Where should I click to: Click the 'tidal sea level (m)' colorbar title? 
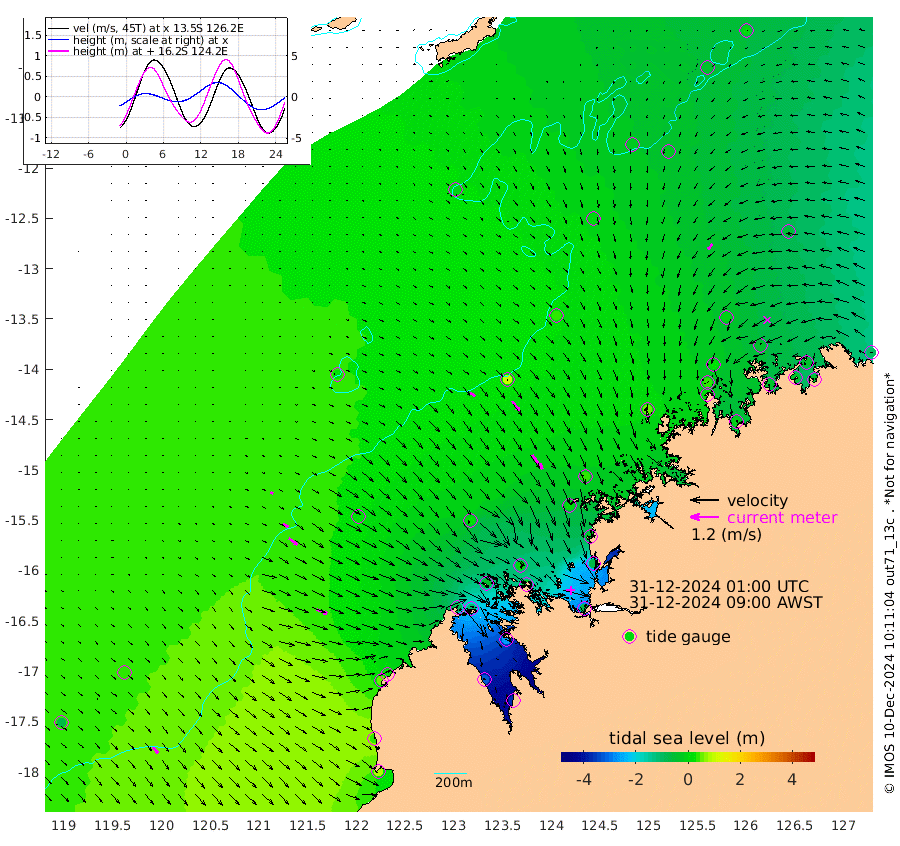tap(687, 738)
